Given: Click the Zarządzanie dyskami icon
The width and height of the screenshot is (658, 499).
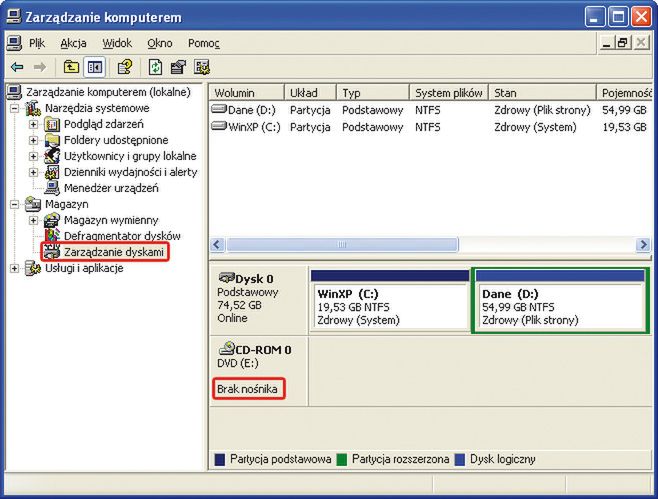Looking at the screenshot, I should 52,252.
